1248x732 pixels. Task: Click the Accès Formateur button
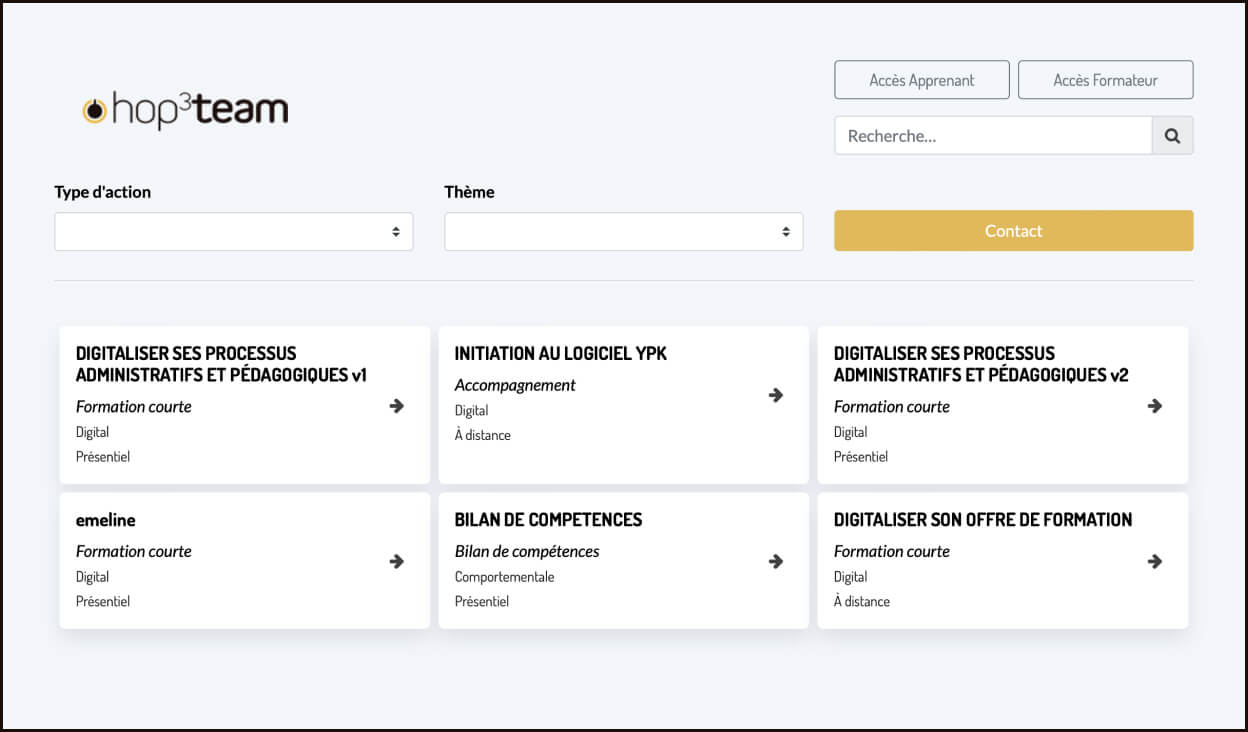click(1105, 80)
